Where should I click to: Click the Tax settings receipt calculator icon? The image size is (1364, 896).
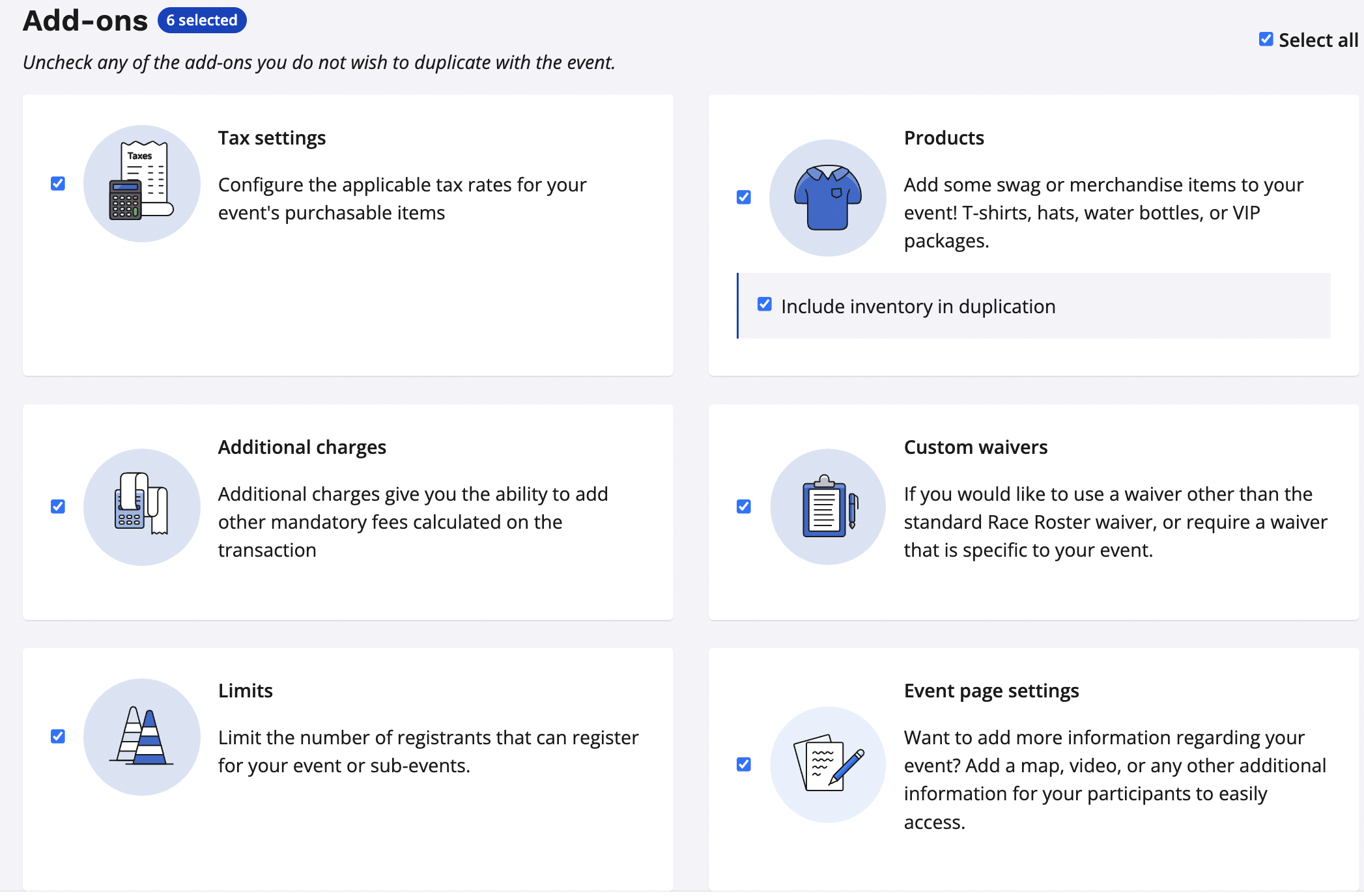pyautogui.click(x=141, y=183)
